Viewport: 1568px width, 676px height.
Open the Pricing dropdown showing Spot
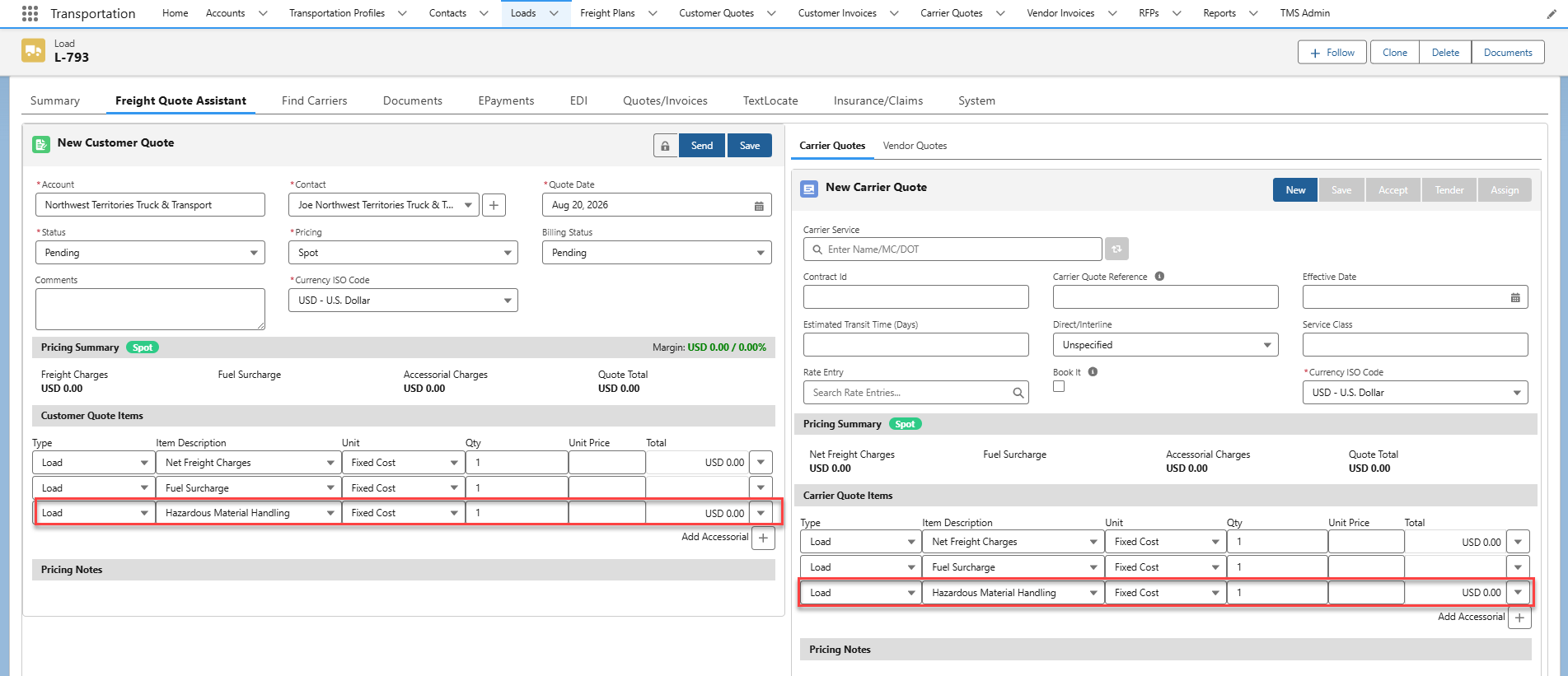(403, 253)
